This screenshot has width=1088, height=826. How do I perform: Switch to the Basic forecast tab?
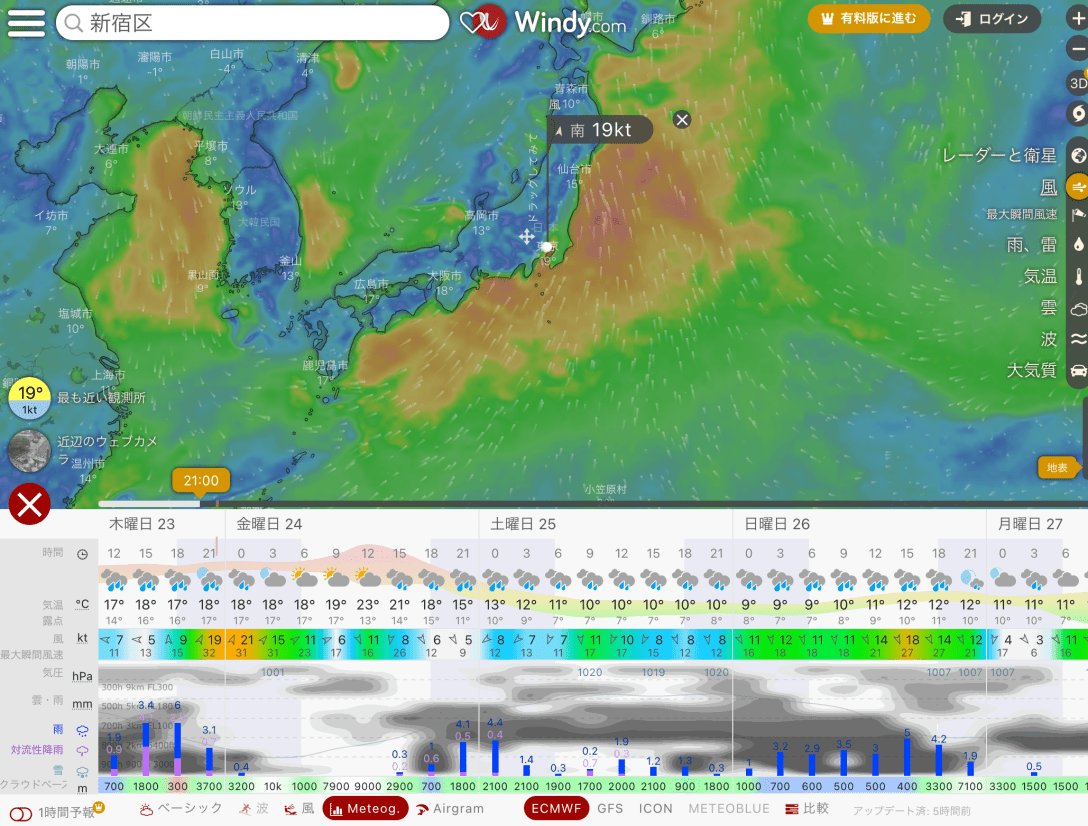[182, 809]
